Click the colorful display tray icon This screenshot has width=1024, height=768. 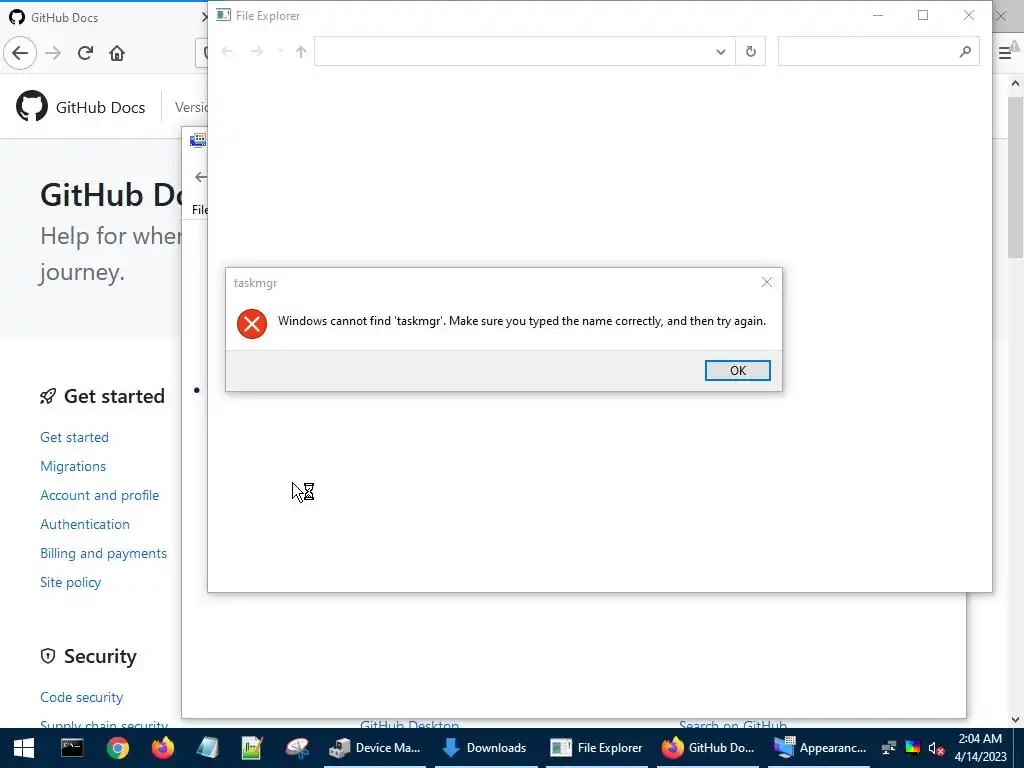pos(912,748)
